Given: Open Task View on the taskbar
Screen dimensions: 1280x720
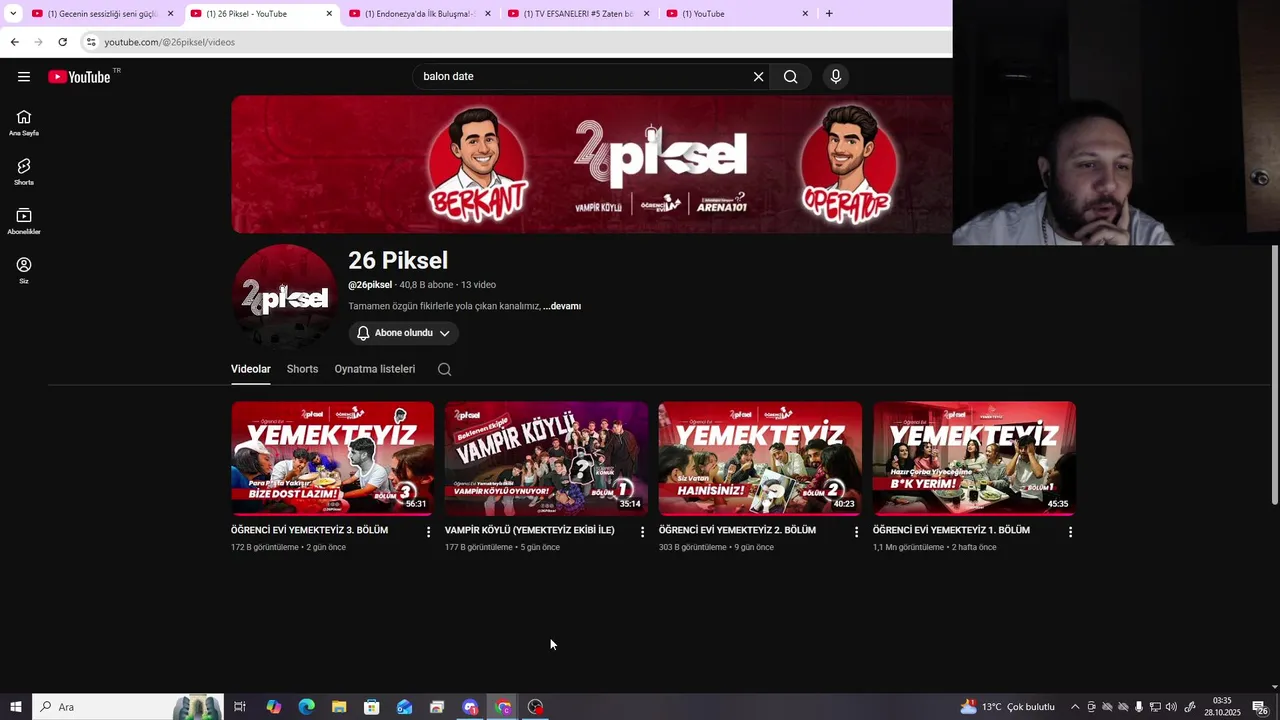Looking at the screenshot, I should (240, 707).
